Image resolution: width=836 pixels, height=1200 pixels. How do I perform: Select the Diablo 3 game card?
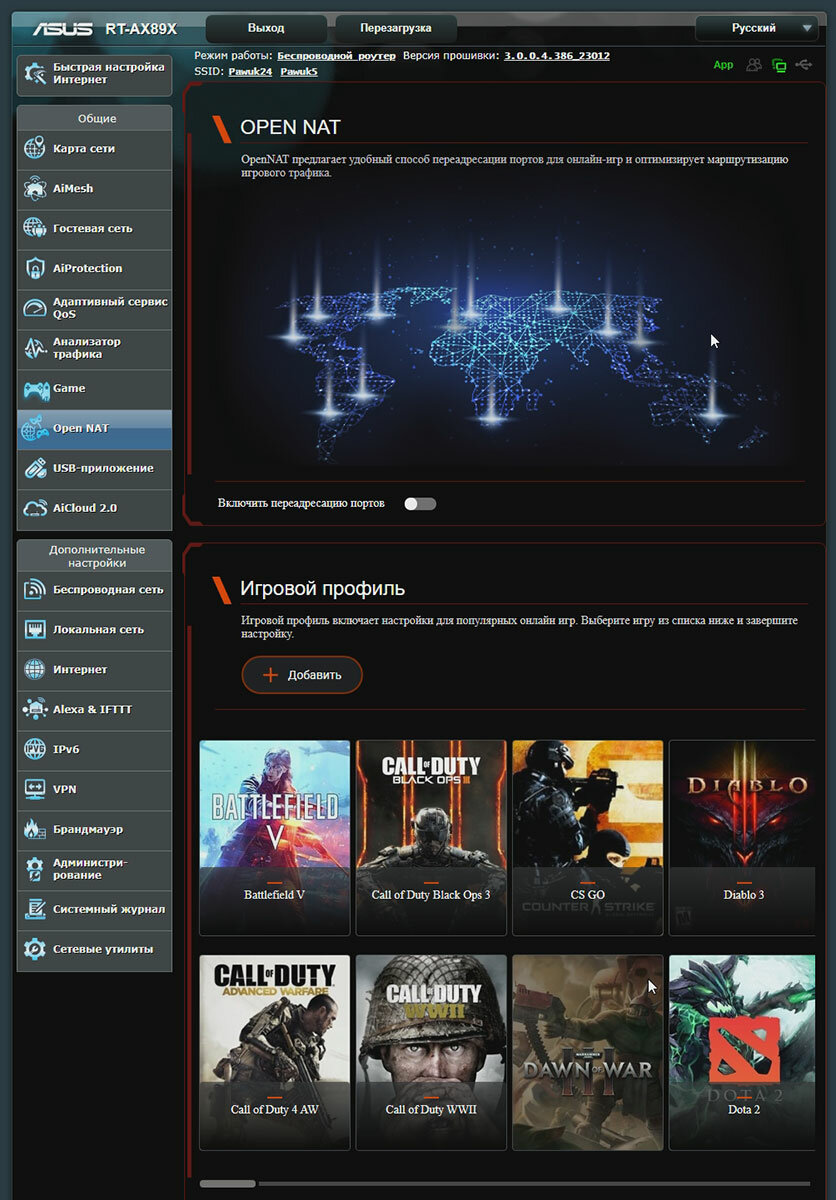click(744, 838)
